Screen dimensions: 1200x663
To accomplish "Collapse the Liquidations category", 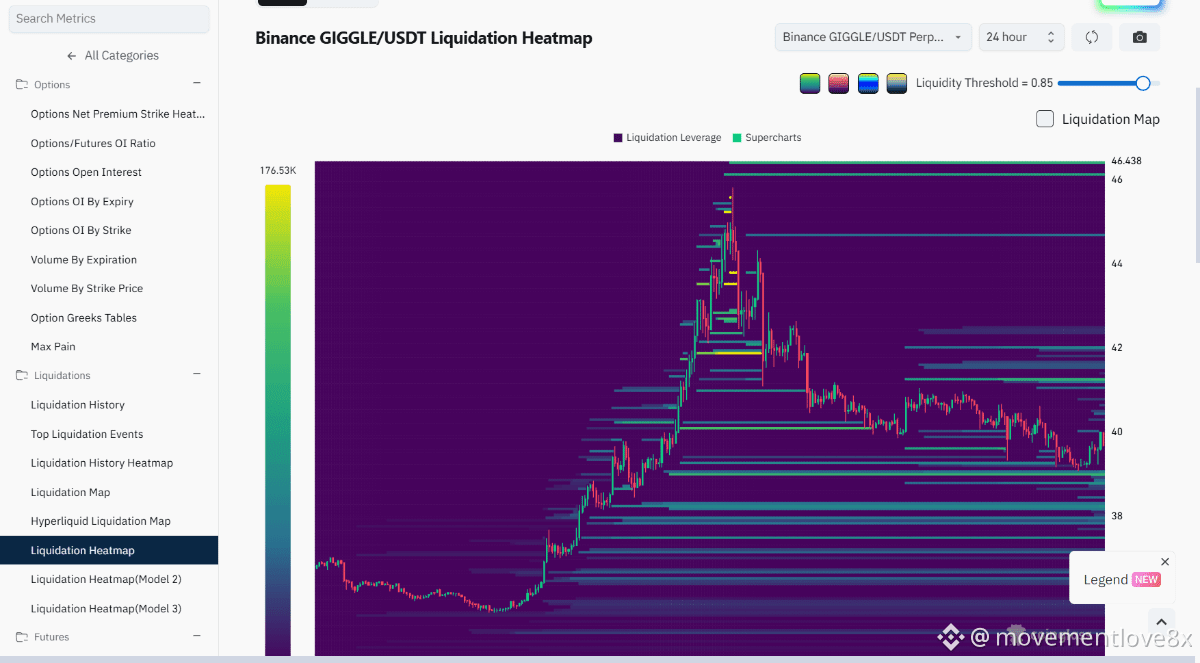I will coord(197,375).
